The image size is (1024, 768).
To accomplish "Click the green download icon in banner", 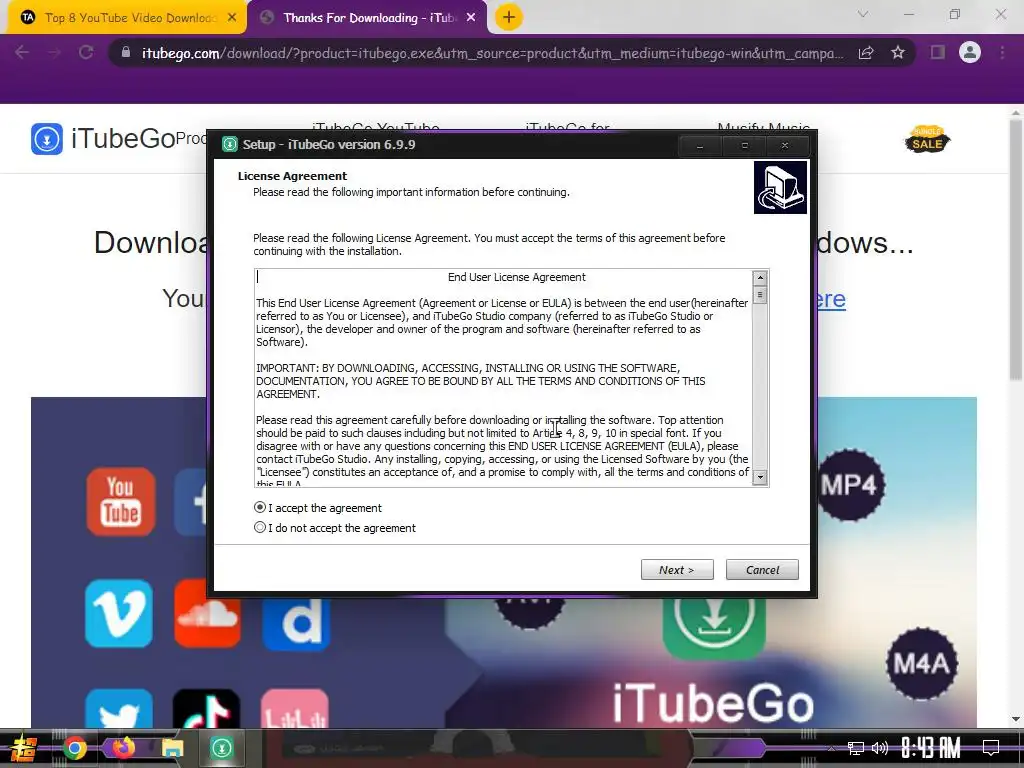I will (x=714, y=628).
